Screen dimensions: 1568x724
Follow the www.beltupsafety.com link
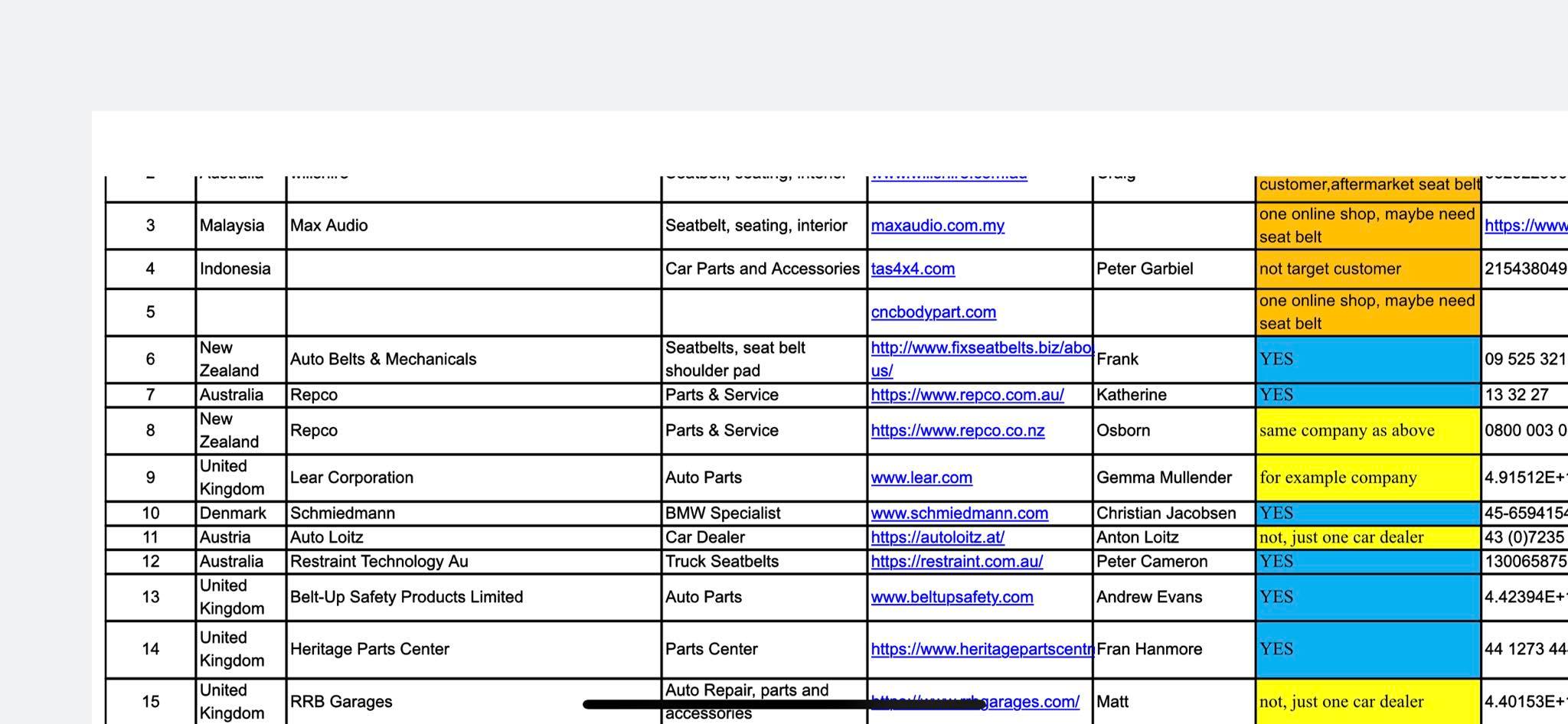[x=952, y=597]
